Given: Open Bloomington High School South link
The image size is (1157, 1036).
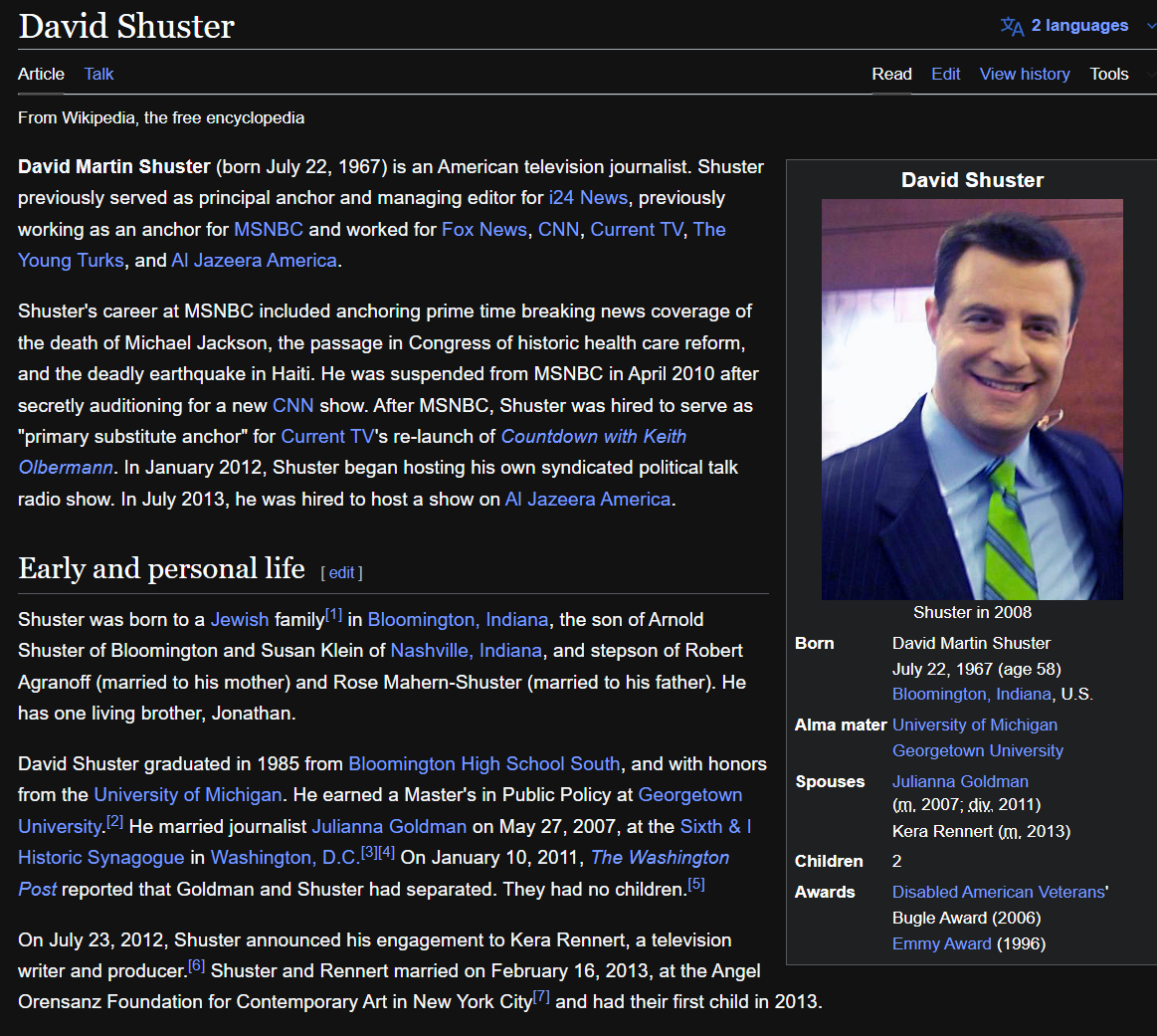Looking at the screenshot, I should [x=484, y=764].
